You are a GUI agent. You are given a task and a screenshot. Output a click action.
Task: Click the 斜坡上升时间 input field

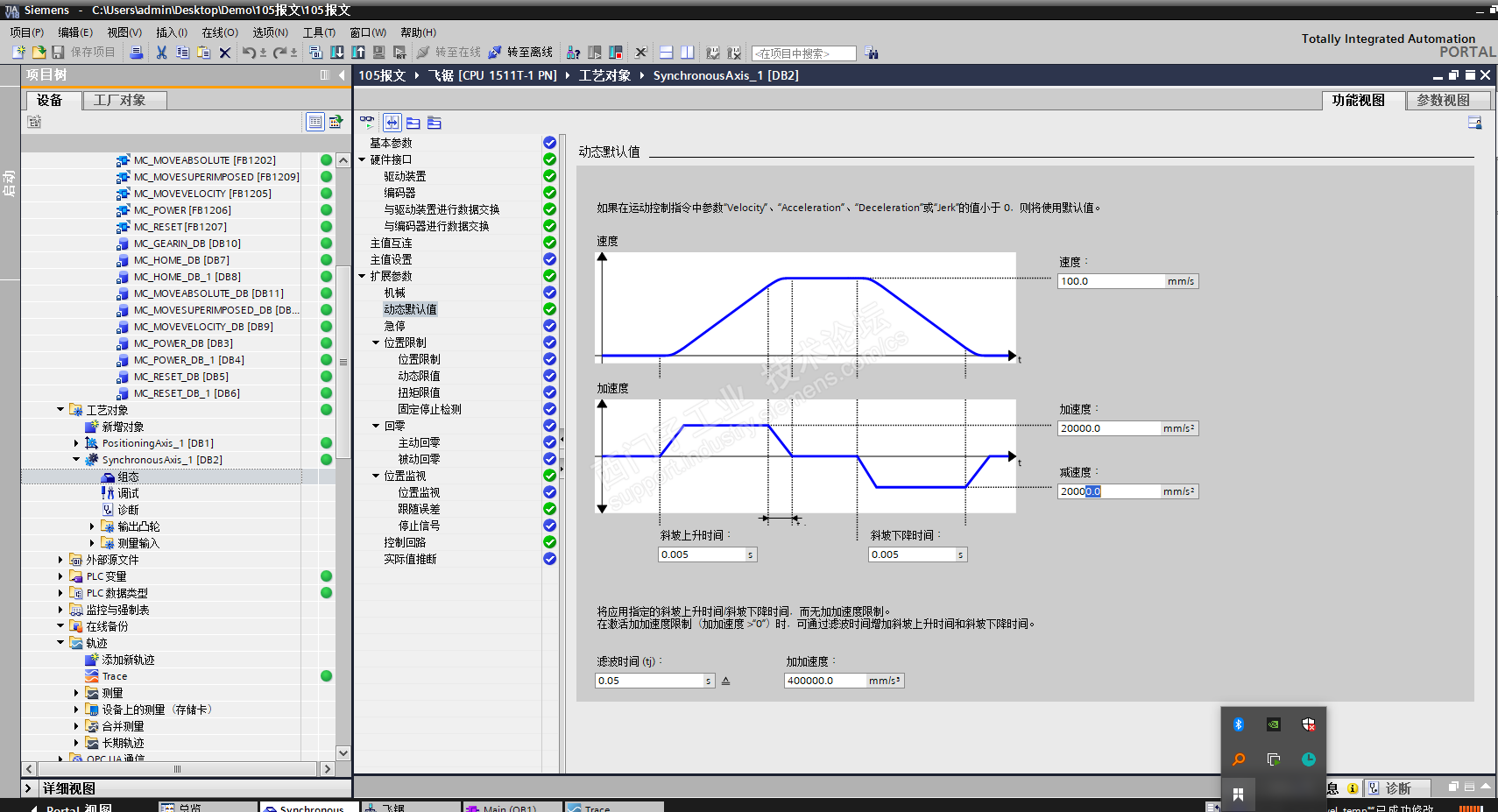pyautogui.click(x=702, y=554)
